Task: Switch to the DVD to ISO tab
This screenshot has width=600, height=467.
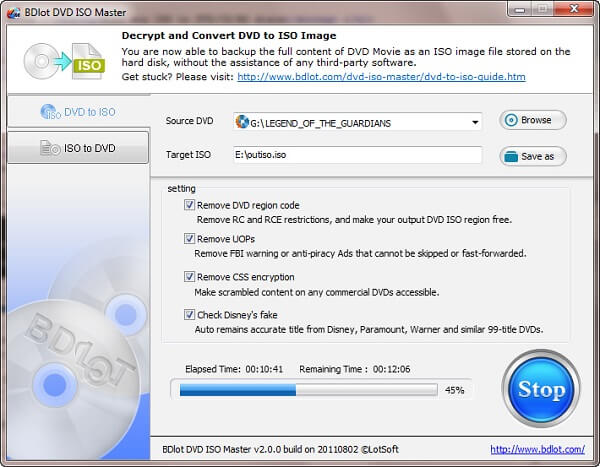Action: pyautogui.click(x=77, y=112)
